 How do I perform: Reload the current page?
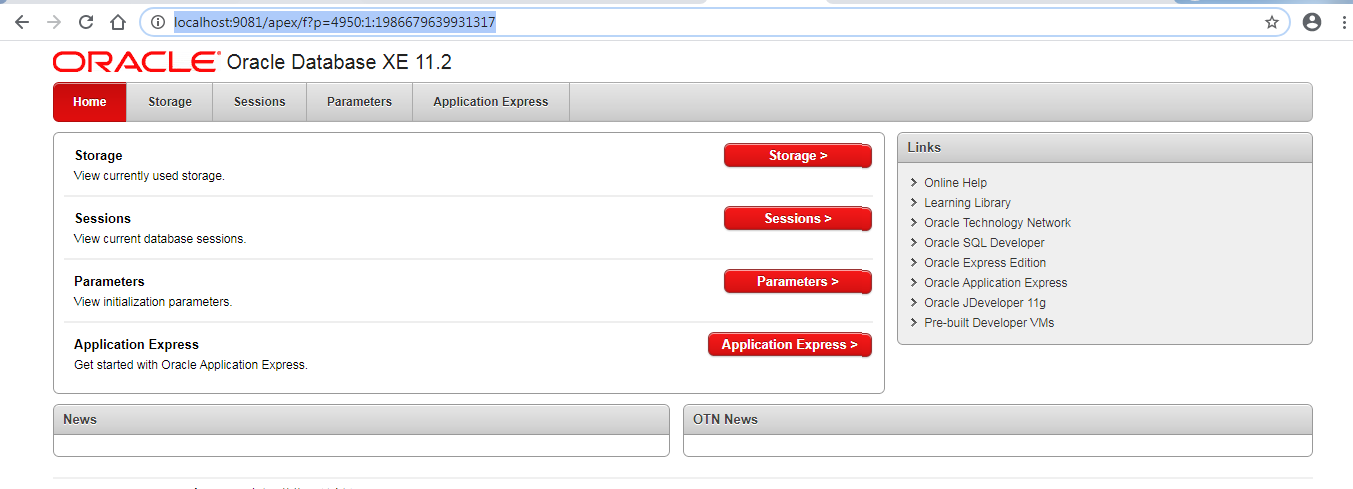click(x=86, y=22)
